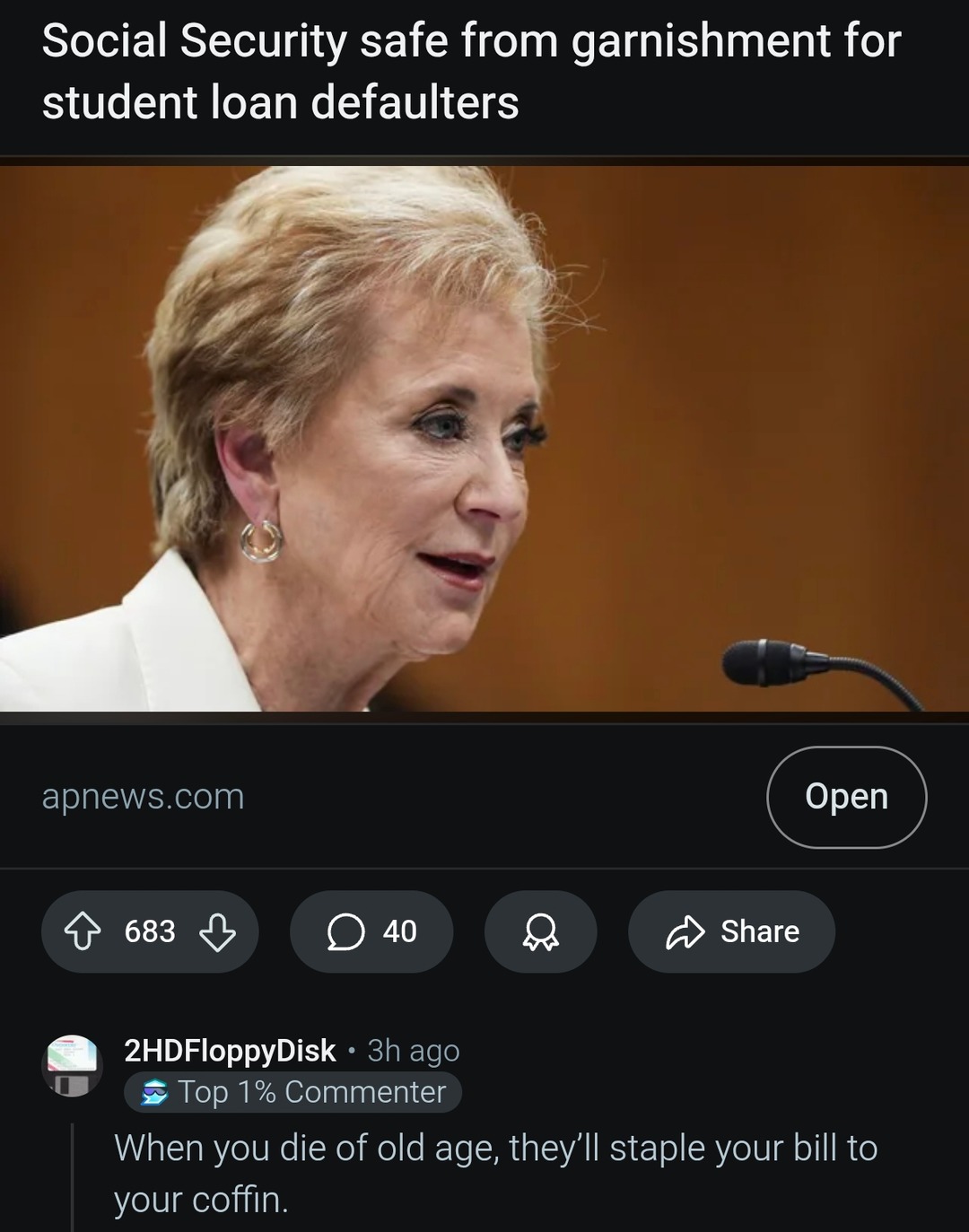
Task: Downvote the post with 683 votes
Action: (x=217, y=931)
